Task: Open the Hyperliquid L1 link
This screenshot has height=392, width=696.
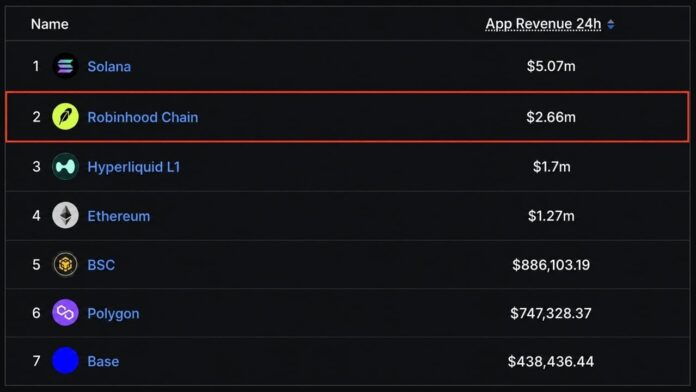Action: (134, 167)
